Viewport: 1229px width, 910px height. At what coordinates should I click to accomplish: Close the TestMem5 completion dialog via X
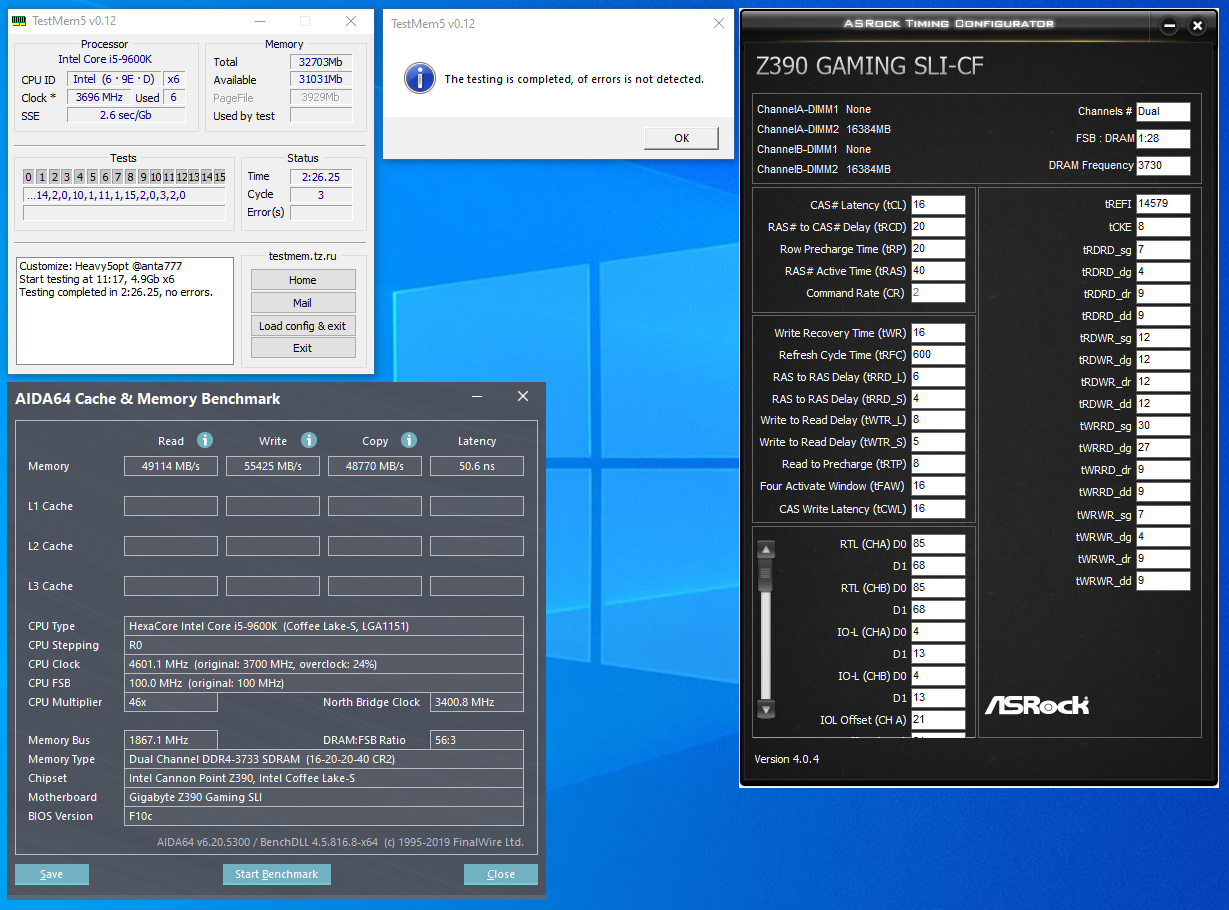718,23
